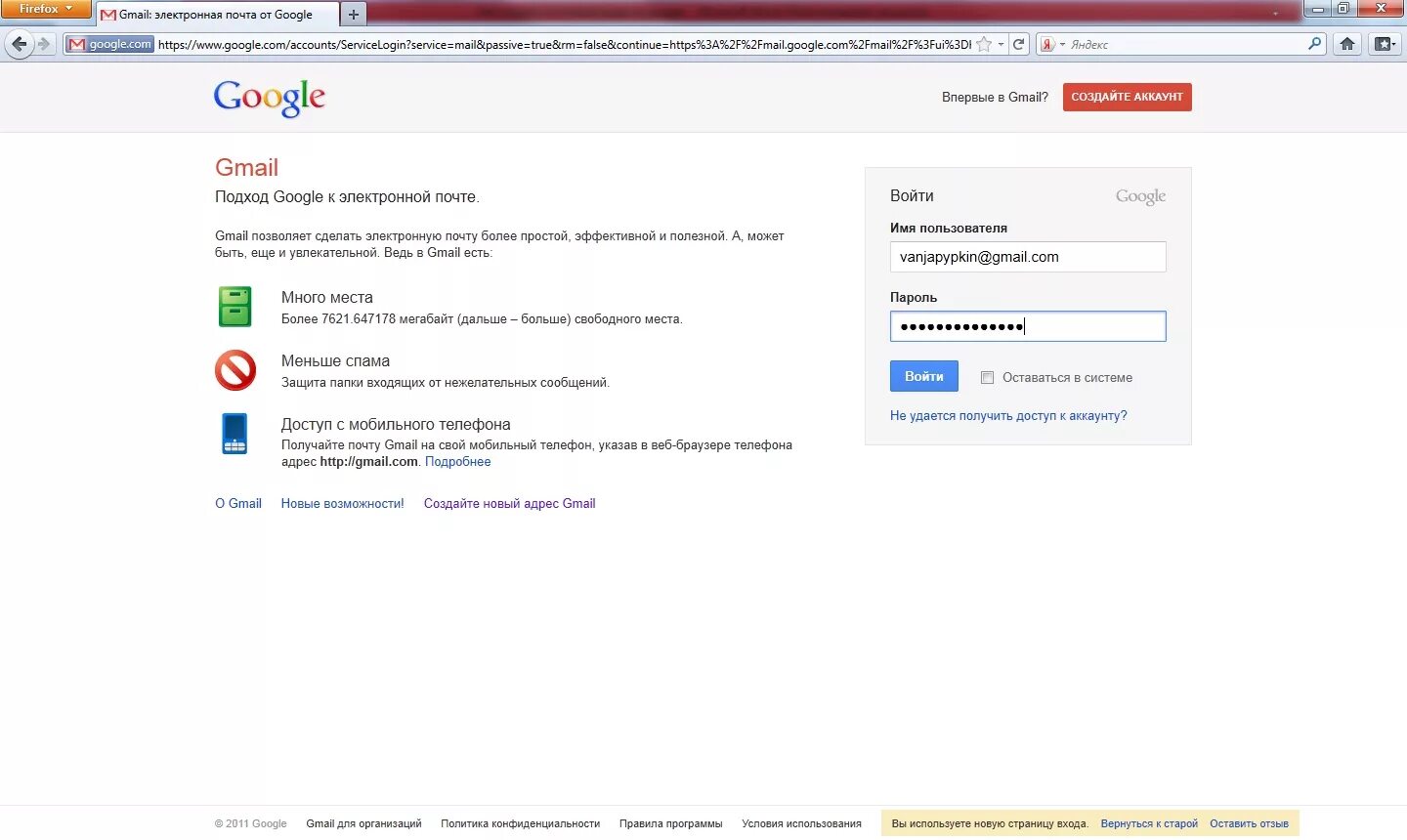Minimize the Firefox window
The width and height of the screenshot is (1407, 840).
click(1319, 9)
